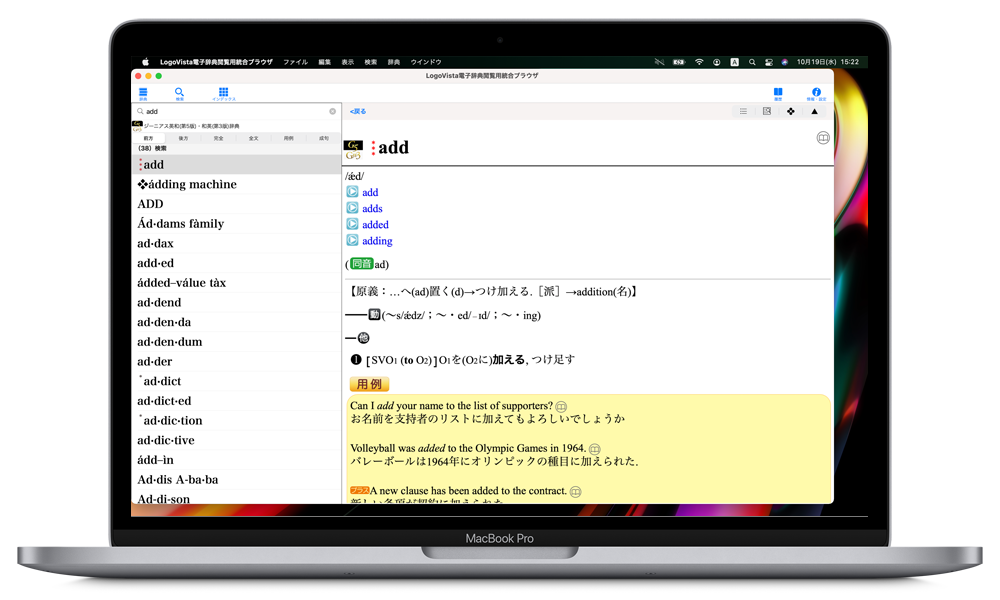Open the 情報・設定 info icon
Image resolution: width=1000 pixels, height=600 pixels.
pyautogui.click(x=816, y=94)
